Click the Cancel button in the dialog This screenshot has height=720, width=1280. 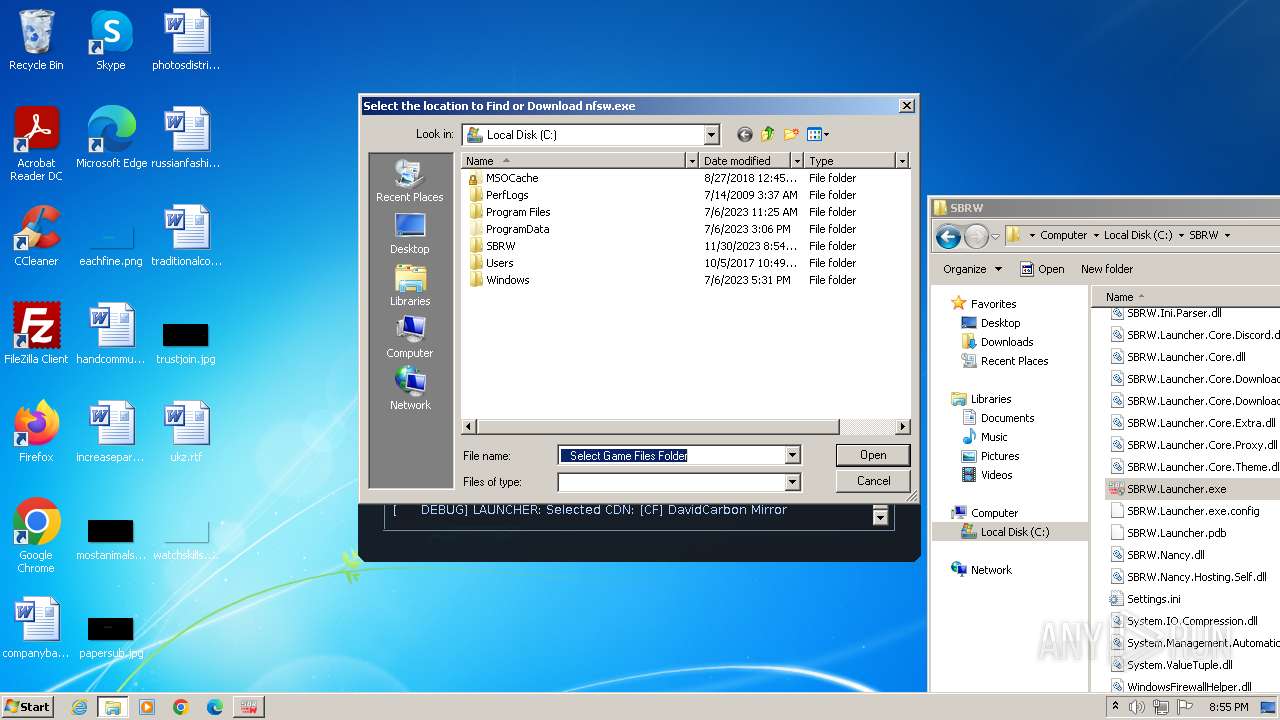(873, 481)
